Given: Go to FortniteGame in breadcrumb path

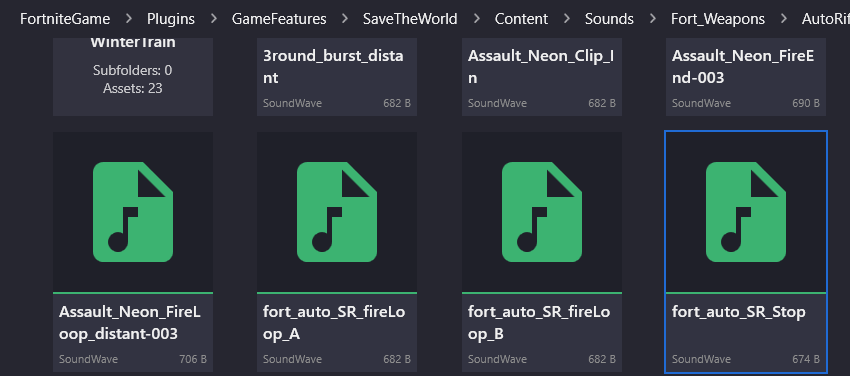Looking at the screenshot, I should point(65,19).
